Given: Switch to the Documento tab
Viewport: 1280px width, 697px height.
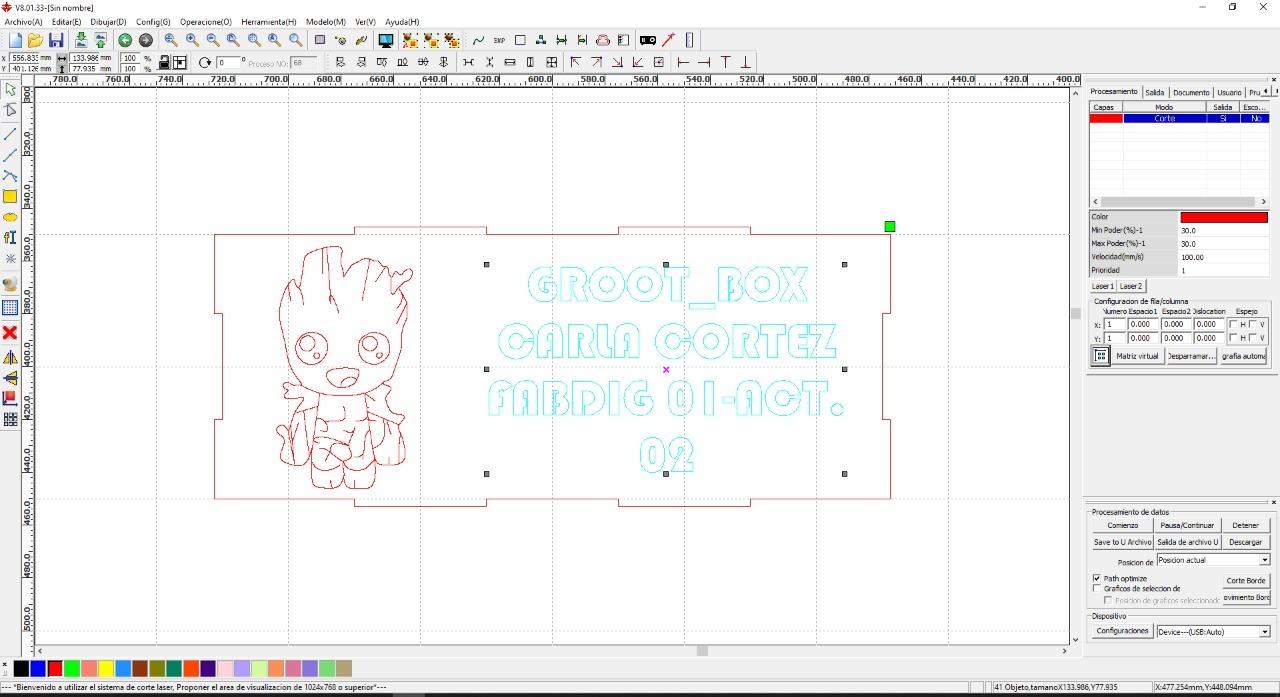Looking at the screenshot, I should (x=1191, y=92).
